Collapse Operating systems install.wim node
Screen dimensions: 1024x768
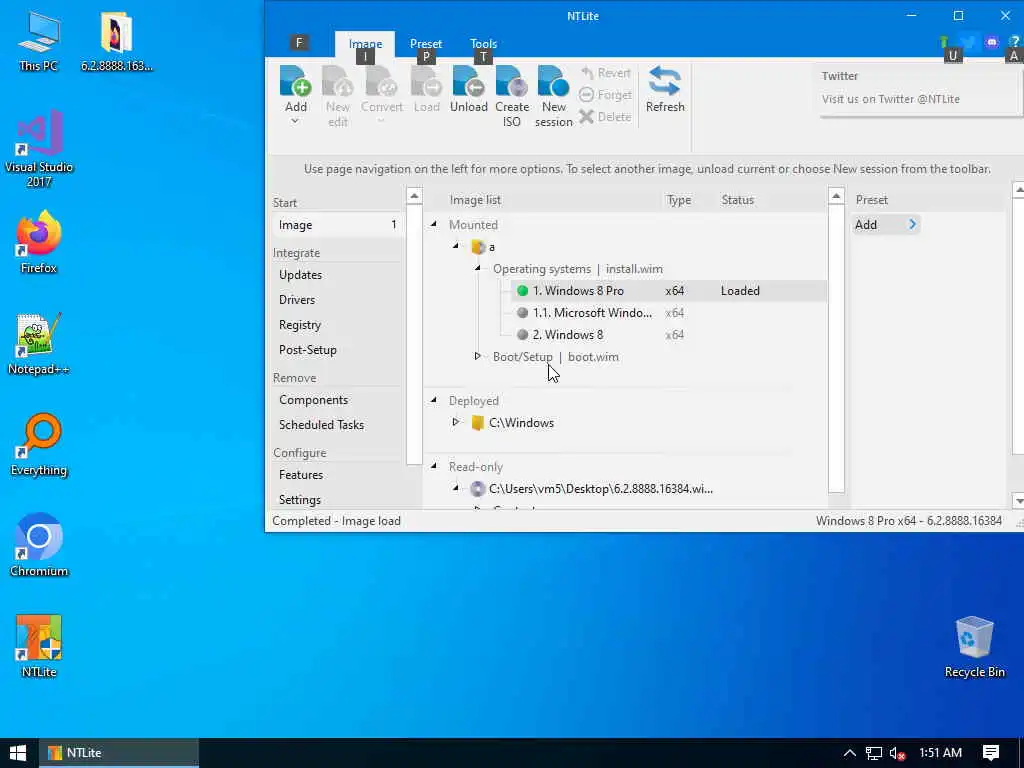(477, 268)
